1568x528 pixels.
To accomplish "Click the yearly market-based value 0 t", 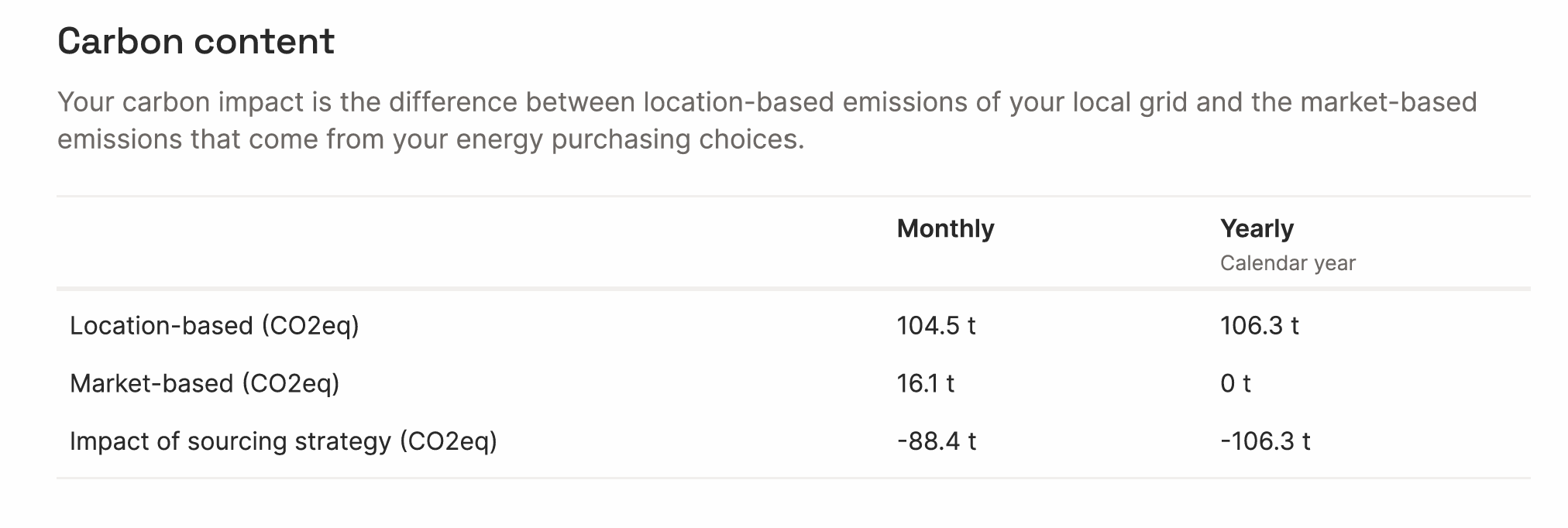I will (1235, 384).
